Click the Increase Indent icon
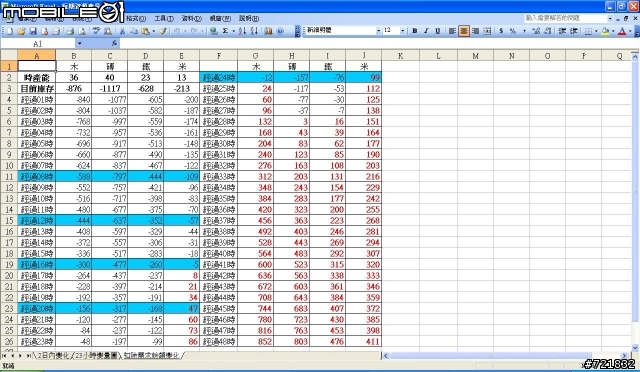Viewport: 640px width, 372px height. [x=574, y=31]
